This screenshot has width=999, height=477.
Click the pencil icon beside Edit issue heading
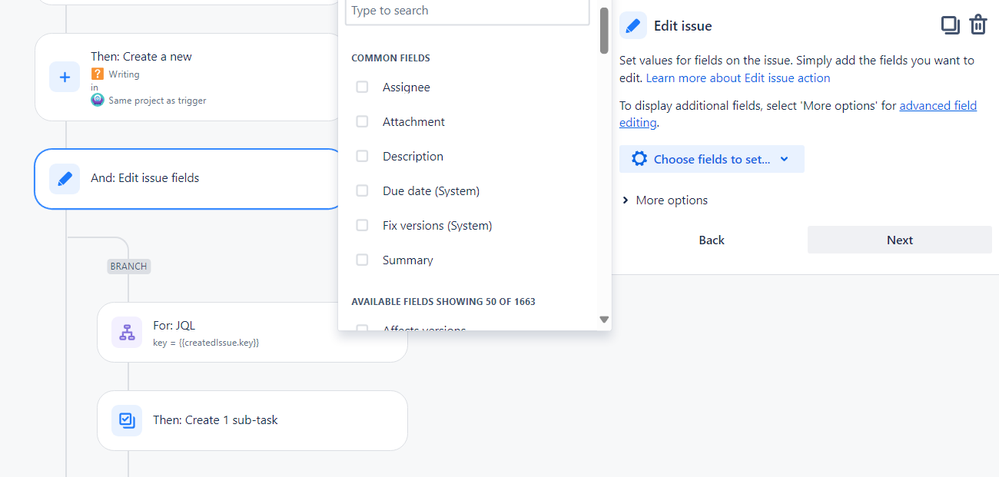pos(633,25)
